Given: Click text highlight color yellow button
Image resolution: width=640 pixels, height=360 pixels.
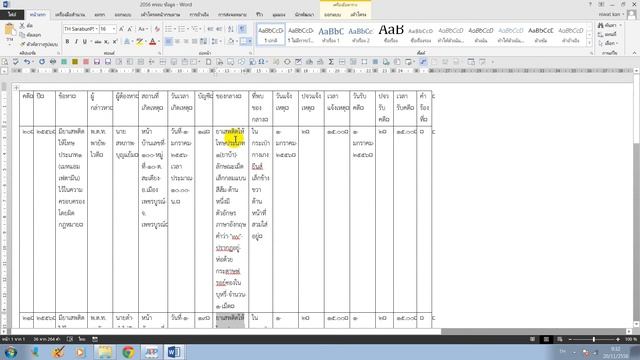Looking at the screenshot, I should click(x=140, y=42).
